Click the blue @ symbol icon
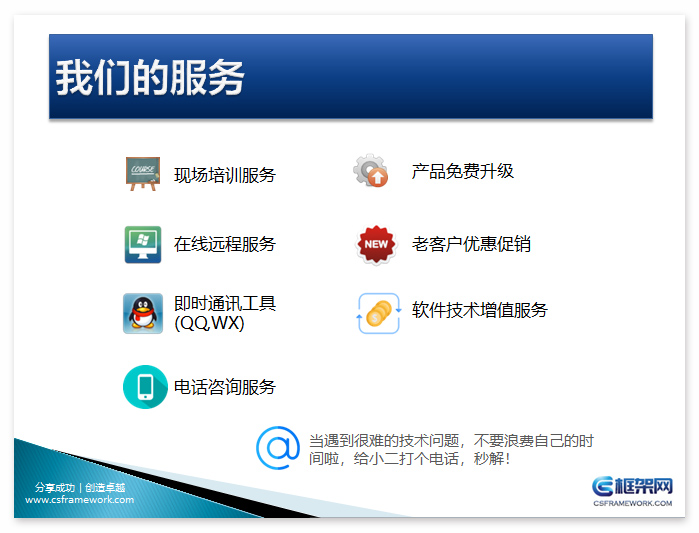This screenshot has width=699, height=533. tap(278, 448)
